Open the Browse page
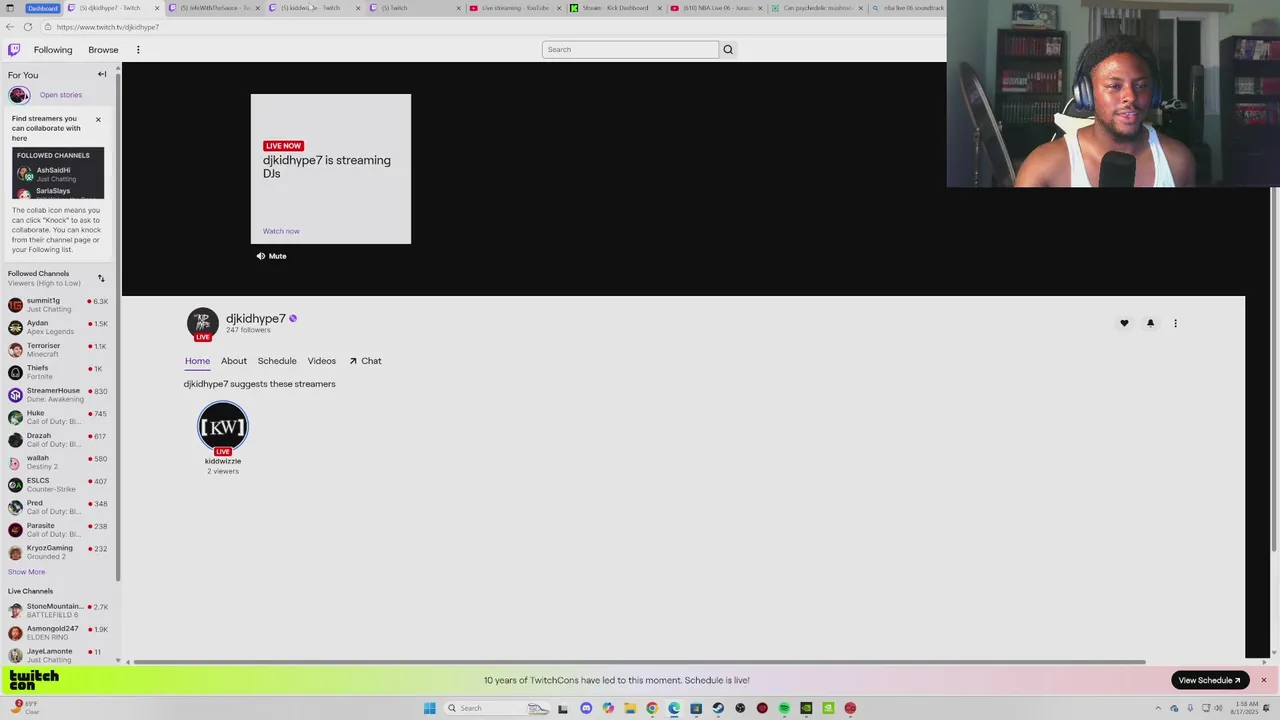This screenshot has height=720, width=1280. coord(103,50)
